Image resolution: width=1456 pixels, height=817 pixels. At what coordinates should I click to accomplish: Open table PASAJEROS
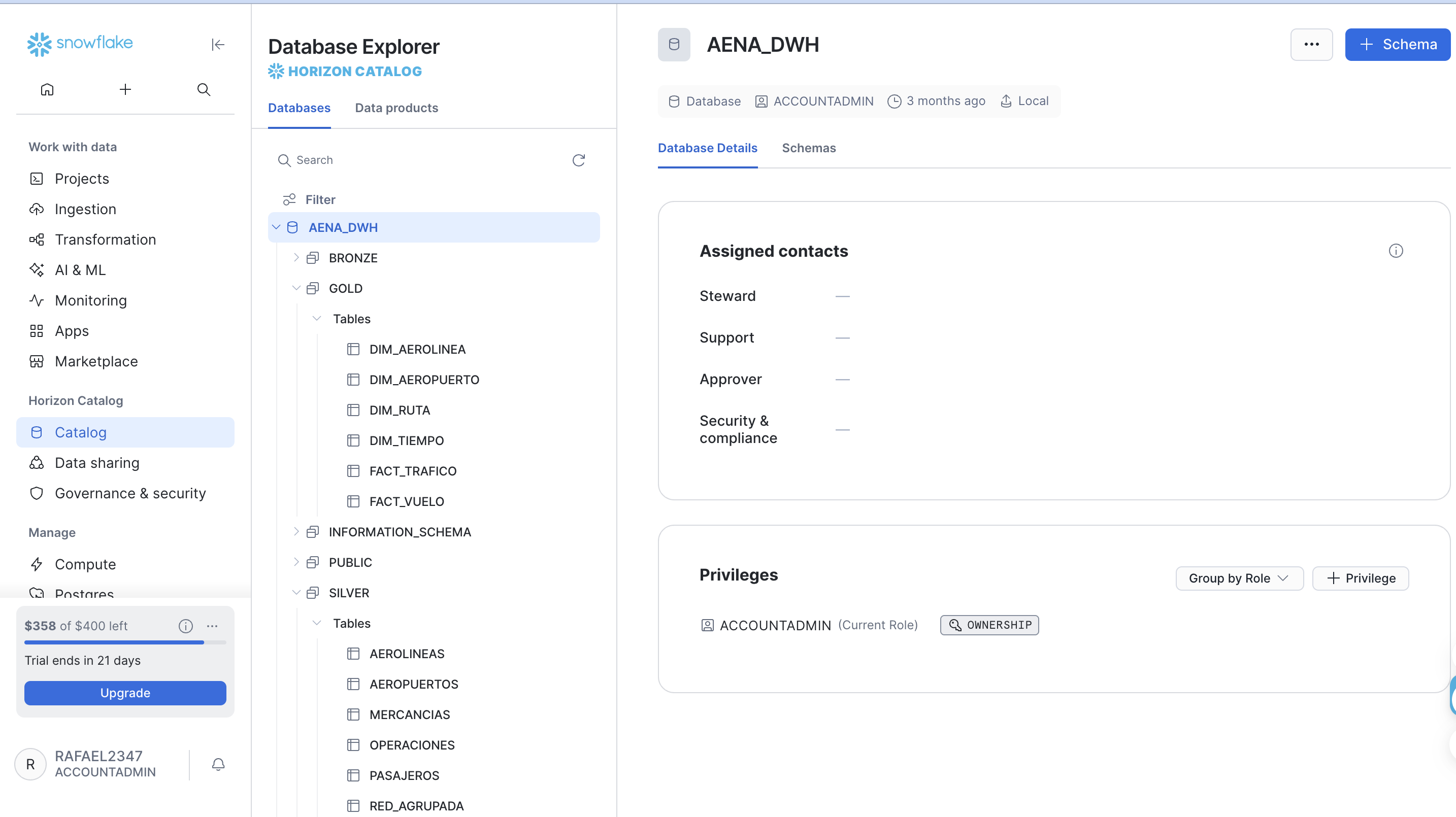(404, 776)
